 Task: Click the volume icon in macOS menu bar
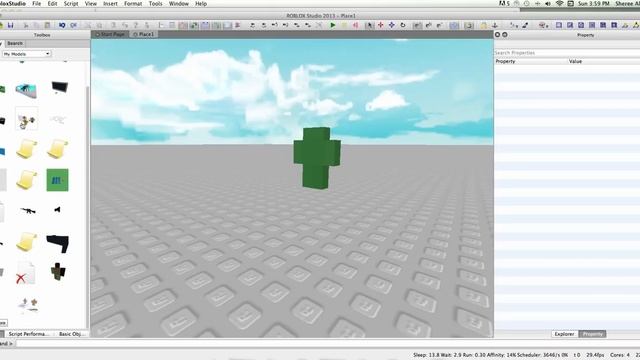(x=548, y=3)
